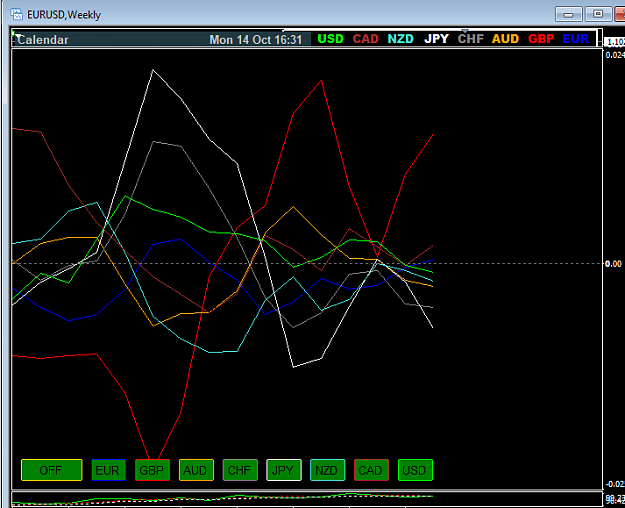Minimize the EURUSD chart window
The width and height of the screenshot is (625, 508).
coord(569,14)
